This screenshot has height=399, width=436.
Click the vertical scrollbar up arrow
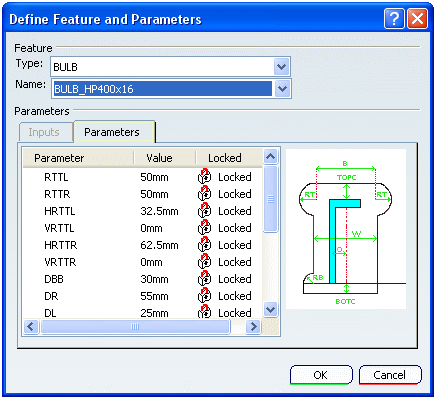pos(270,156)
